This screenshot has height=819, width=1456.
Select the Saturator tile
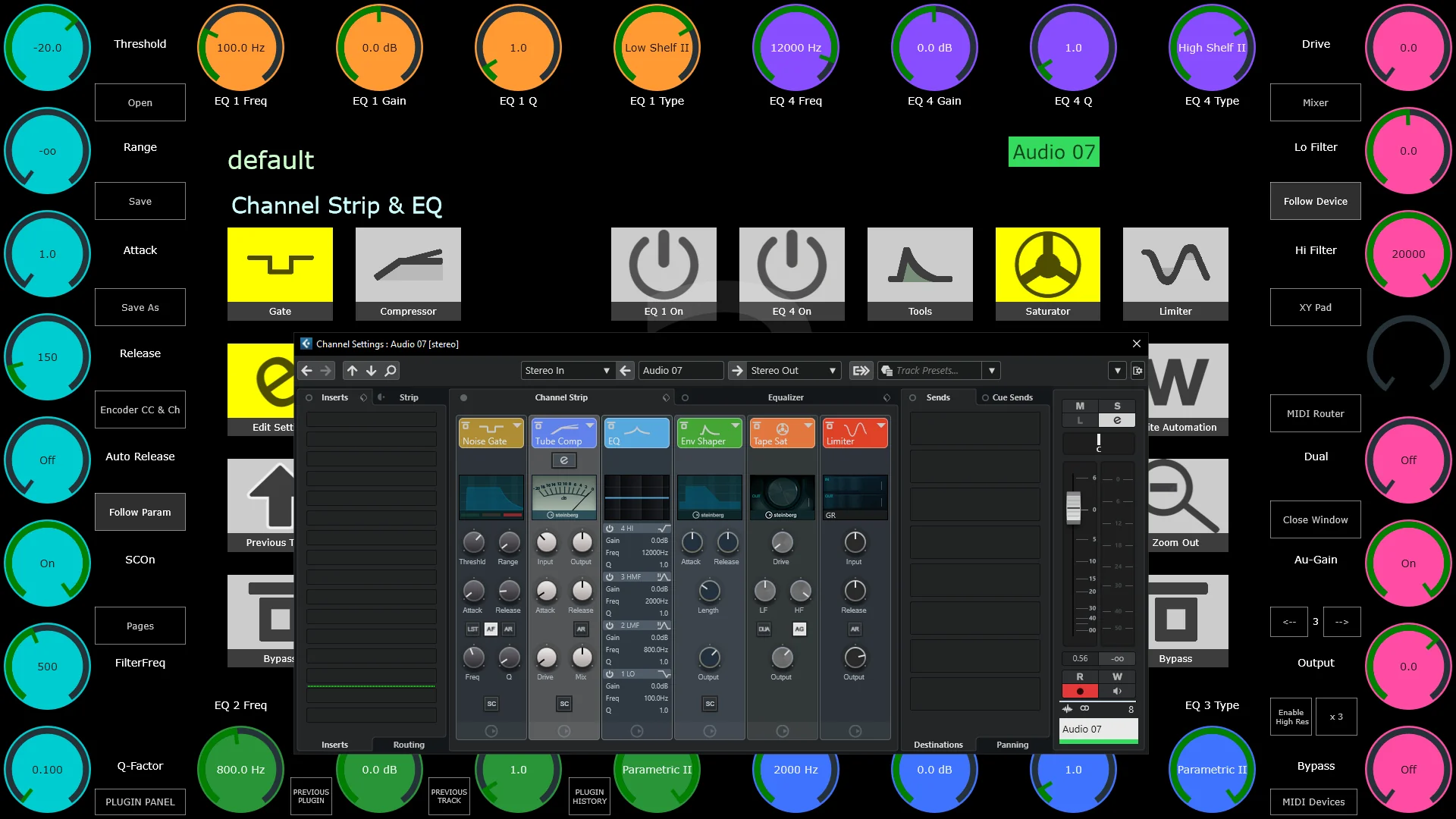[1048, 274]
